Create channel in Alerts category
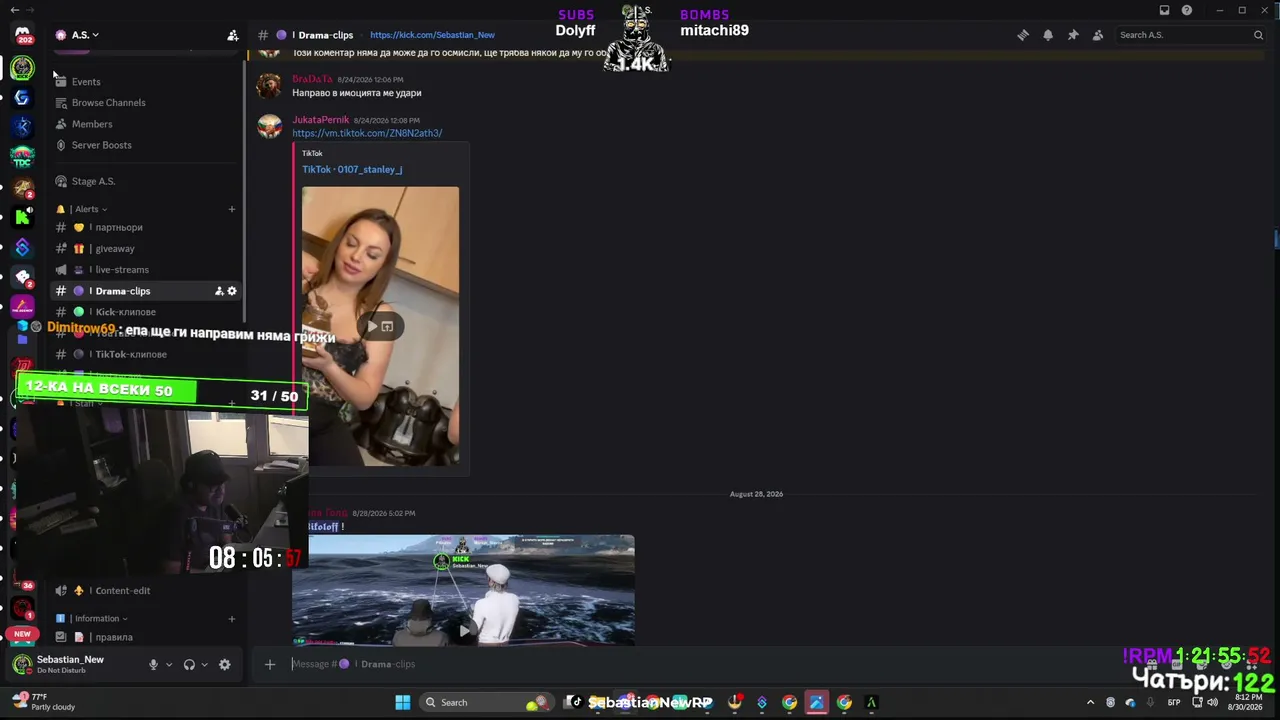Image resolution: width=1280 pixels, height=720 pixels. click(x=232, y=209)
